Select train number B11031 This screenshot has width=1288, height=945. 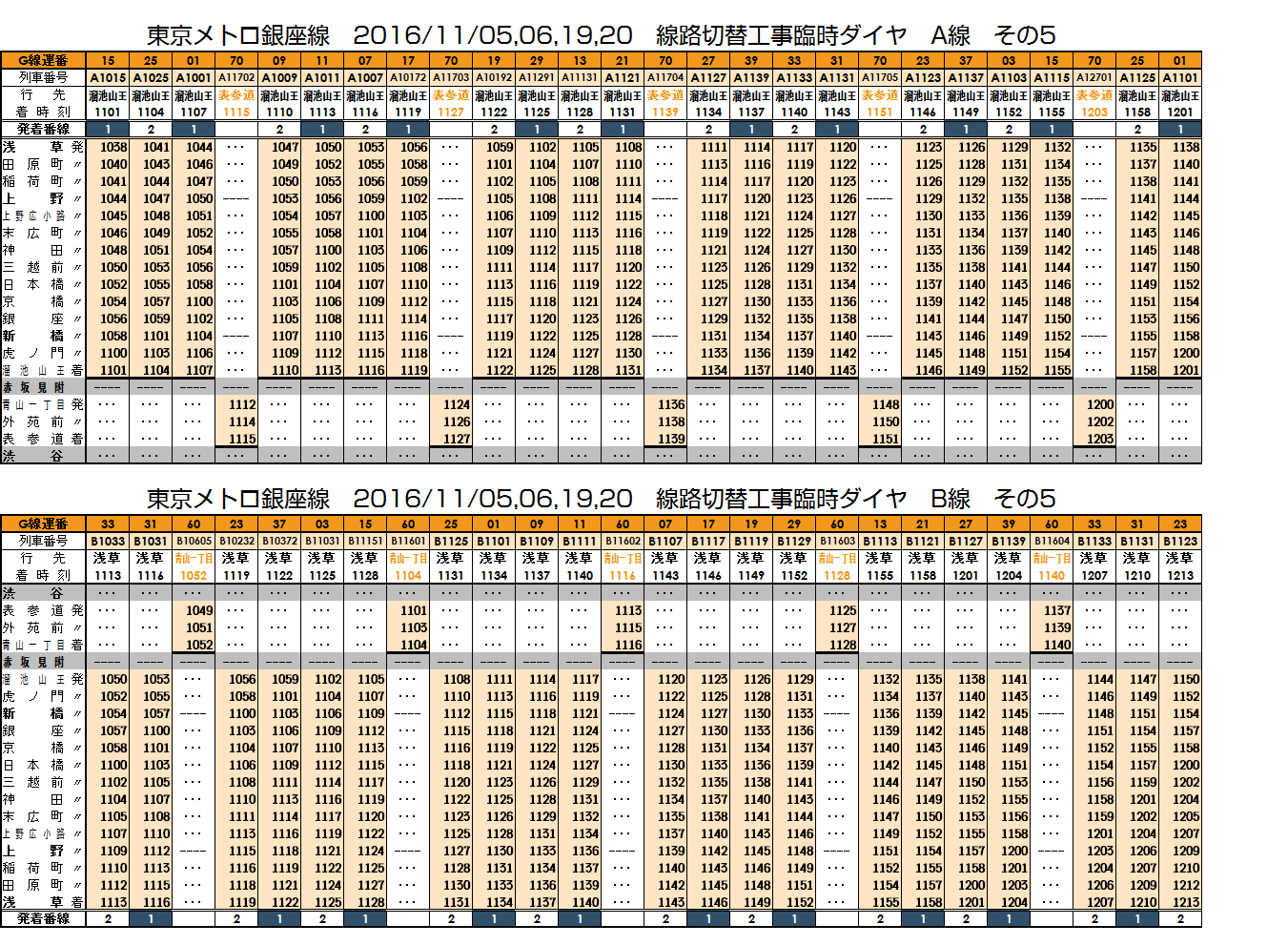tap(322, 541)
